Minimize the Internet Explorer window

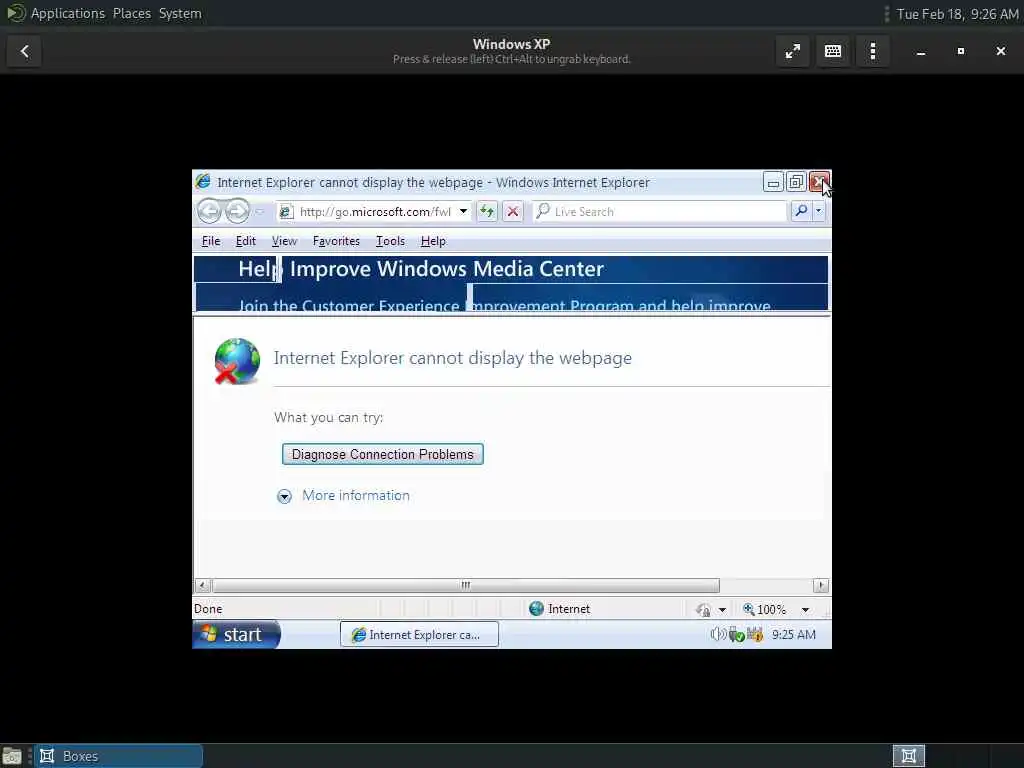pyautogui.click(x=773, y=182)
